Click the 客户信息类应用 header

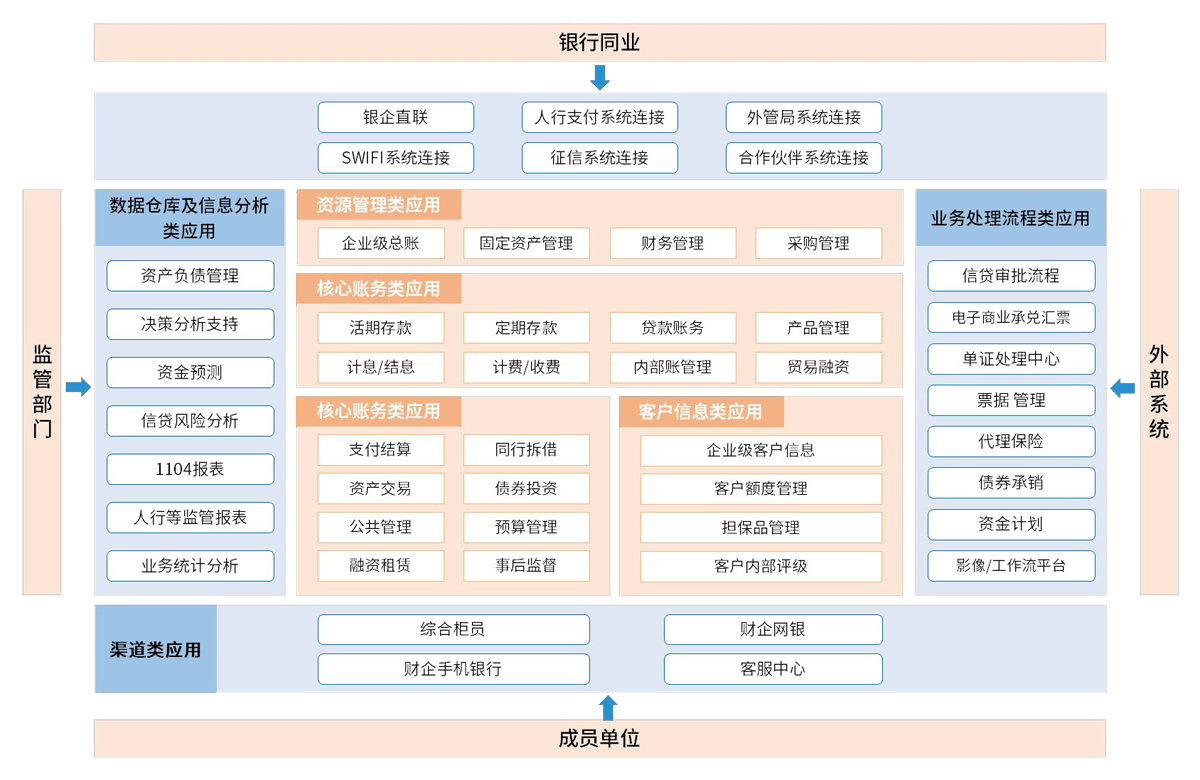coord(700,412)
